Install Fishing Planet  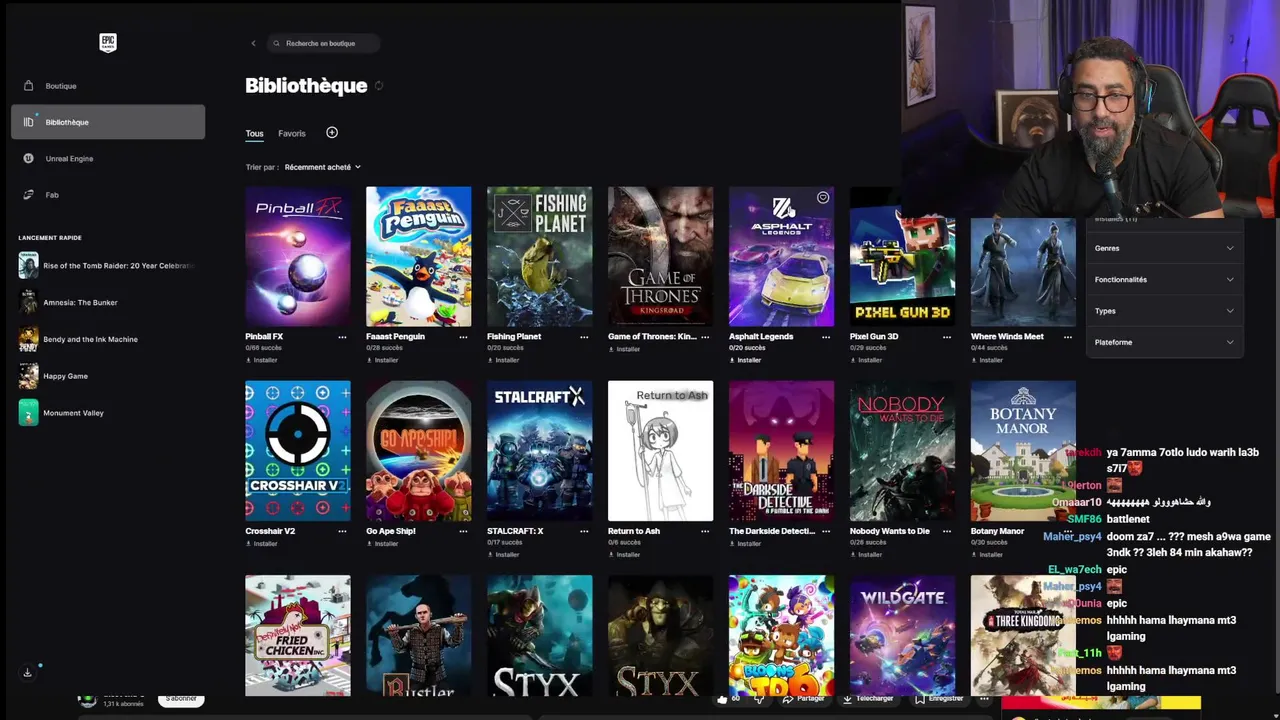pos(504,360)
